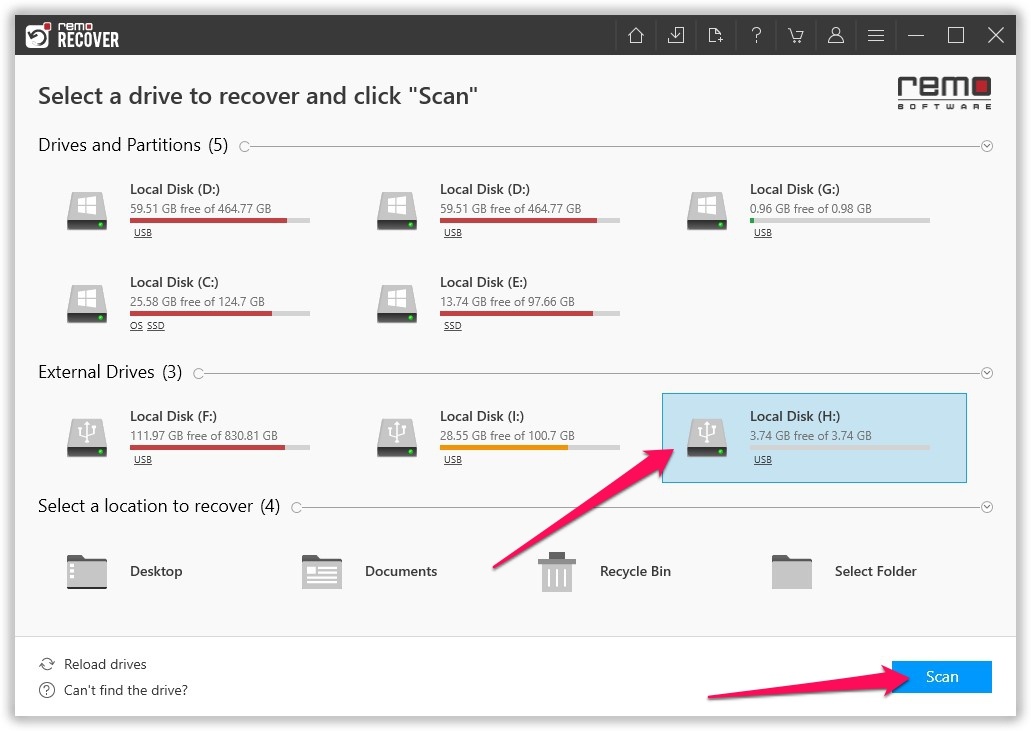1031x731 pixels.
Task: Click the Reload drives link
Action: pyautogui.click(x=93, y=664)
